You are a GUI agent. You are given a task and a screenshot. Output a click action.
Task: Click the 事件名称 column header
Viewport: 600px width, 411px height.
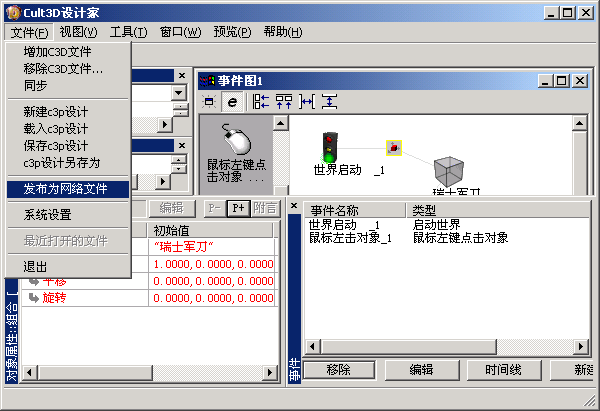[354, 210]
